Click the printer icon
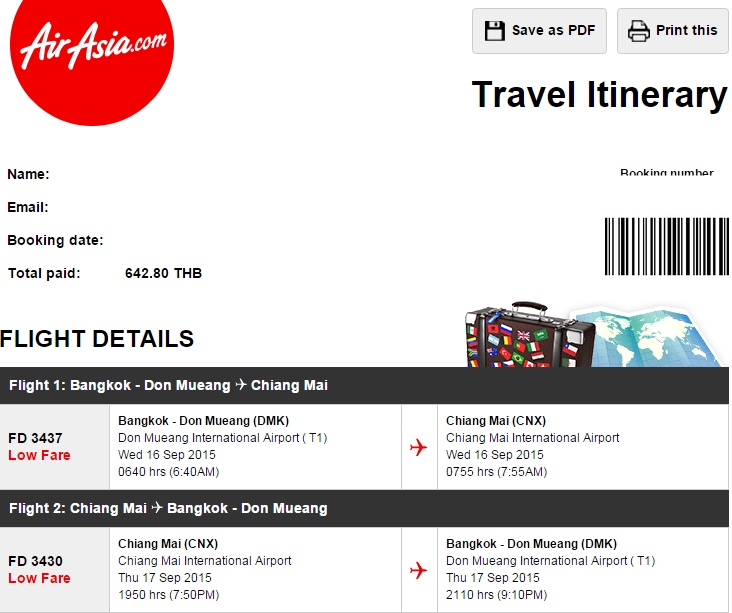Image resolution: width=732 pixels, height=613 pixels. coord(638,31)
